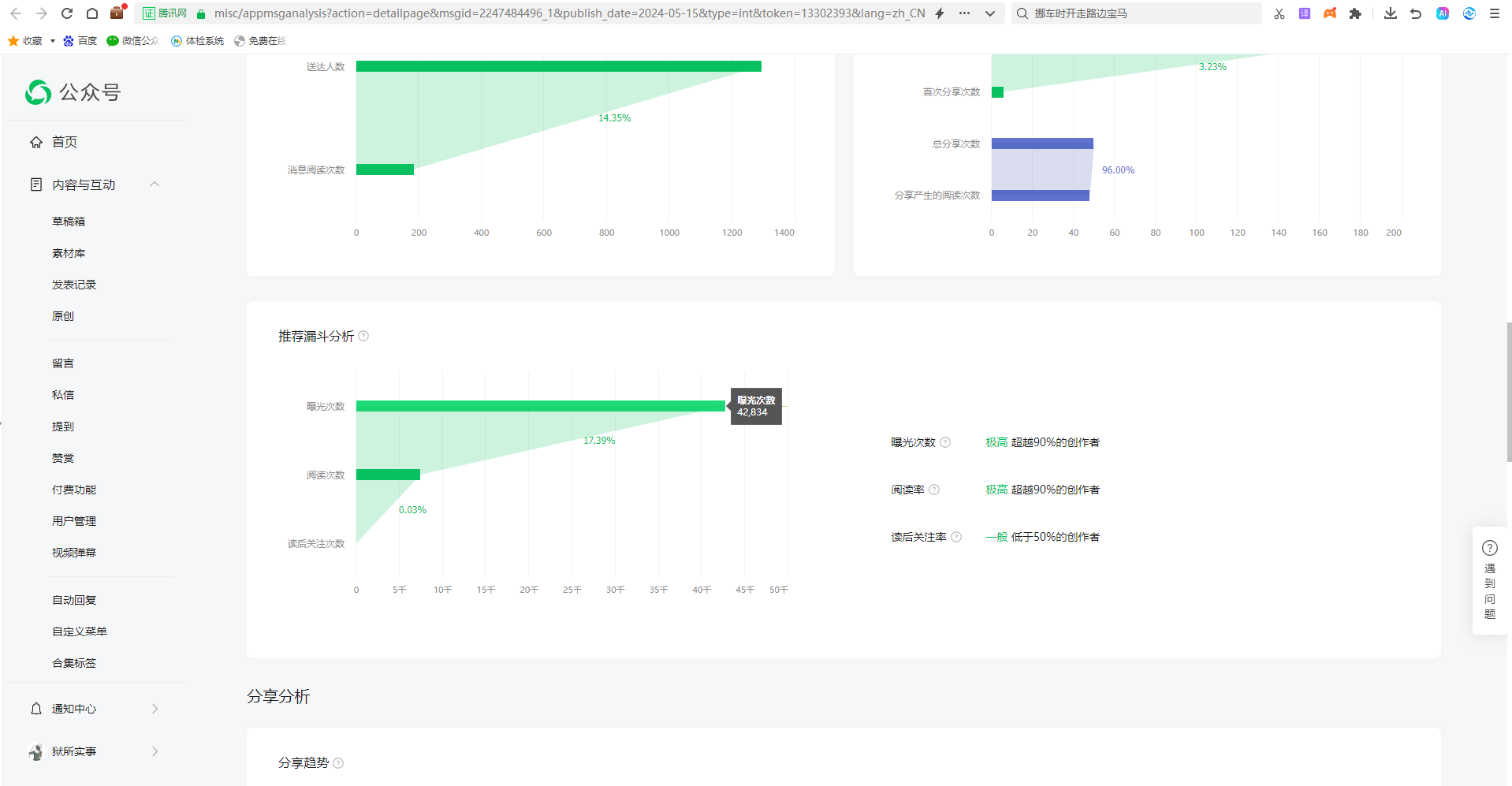Click the search box with 挪车时开走路边宝马
1512x786 pixels.
click(x=1137, y=13)
